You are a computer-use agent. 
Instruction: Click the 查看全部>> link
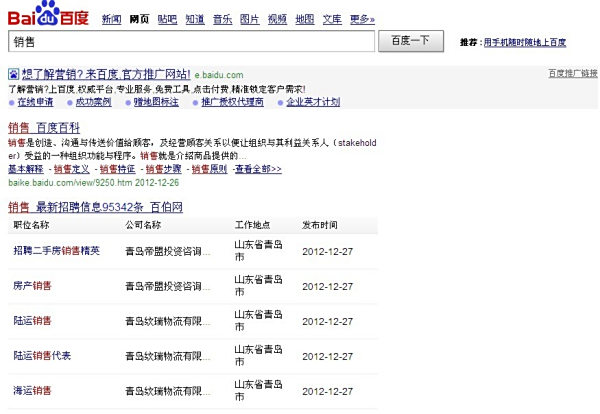coord(258,169)
